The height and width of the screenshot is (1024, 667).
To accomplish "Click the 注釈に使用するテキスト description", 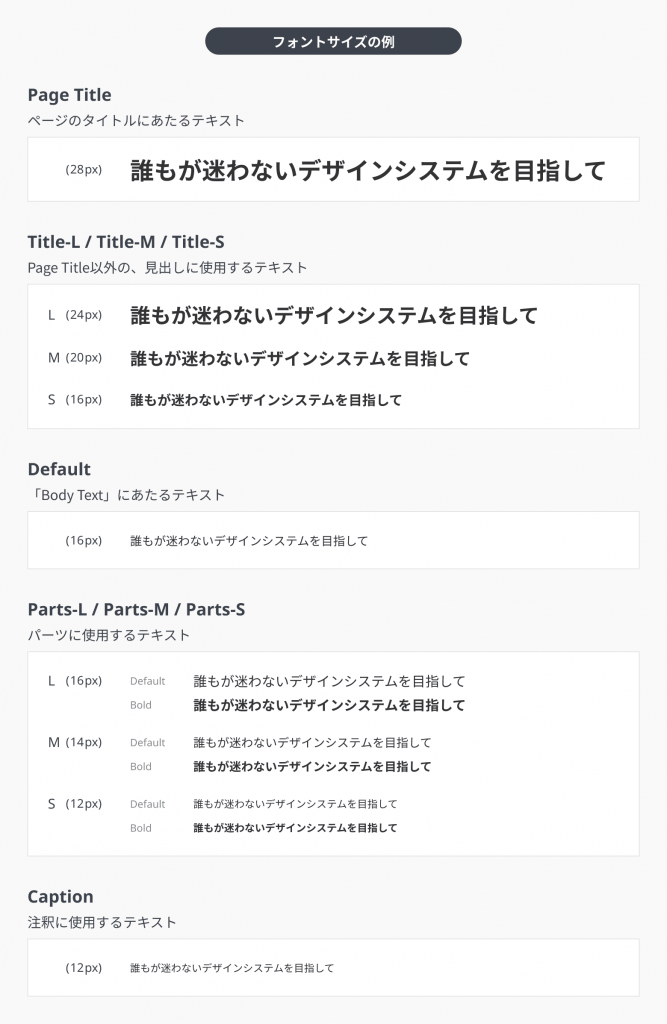I will 102,922.
